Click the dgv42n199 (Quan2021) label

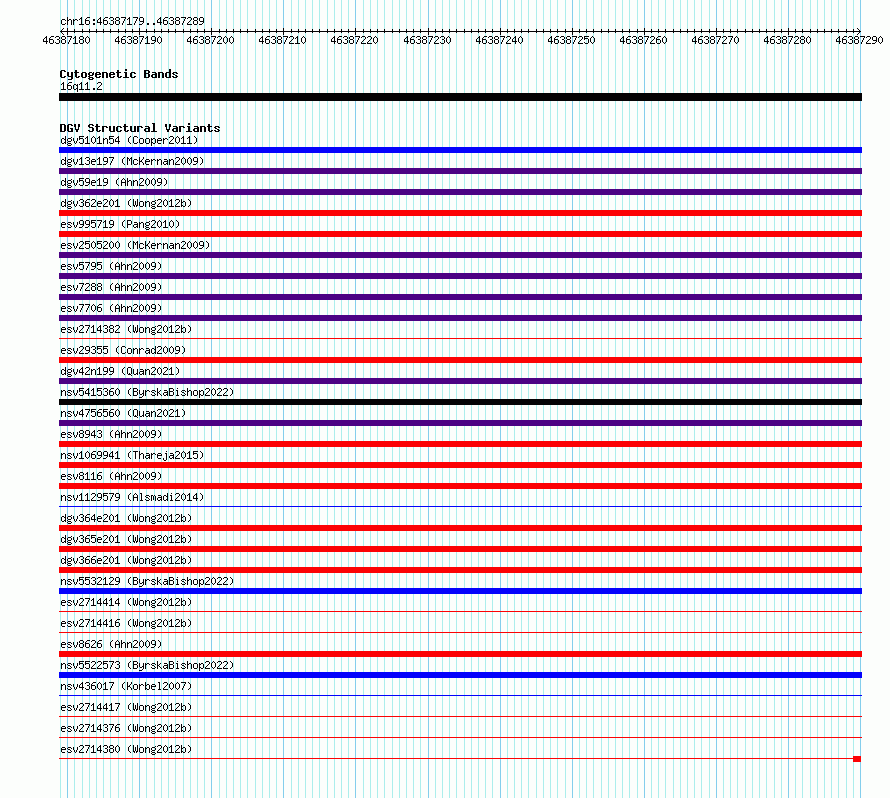click(x=120, y=371)
